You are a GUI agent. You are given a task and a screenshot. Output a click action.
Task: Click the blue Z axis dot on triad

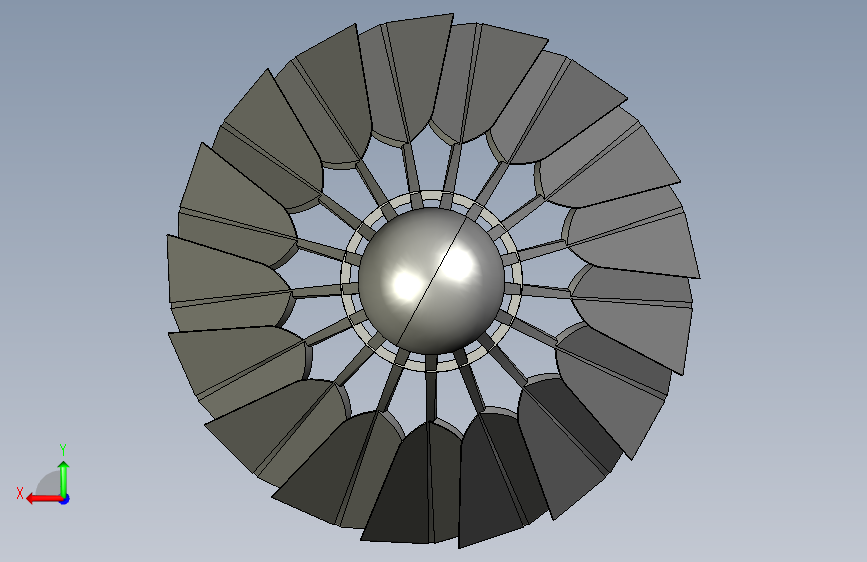click(65, 499)
